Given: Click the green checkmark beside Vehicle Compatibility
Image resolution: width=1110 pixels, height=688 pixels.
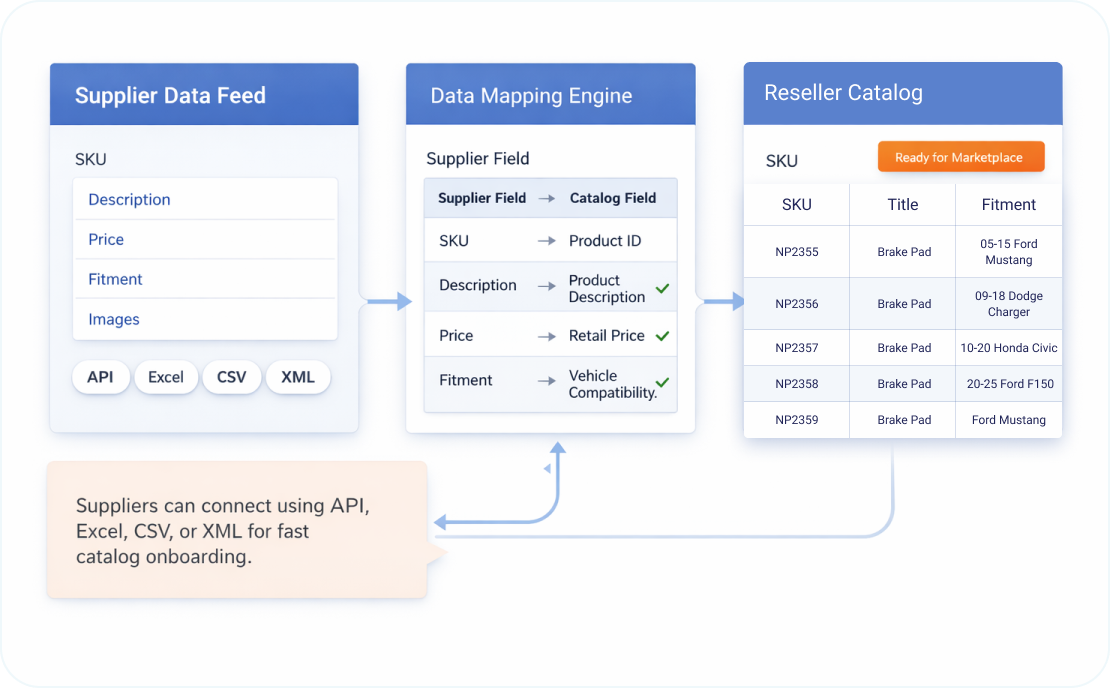Looking at the screenshot, I should coord(662,382).
